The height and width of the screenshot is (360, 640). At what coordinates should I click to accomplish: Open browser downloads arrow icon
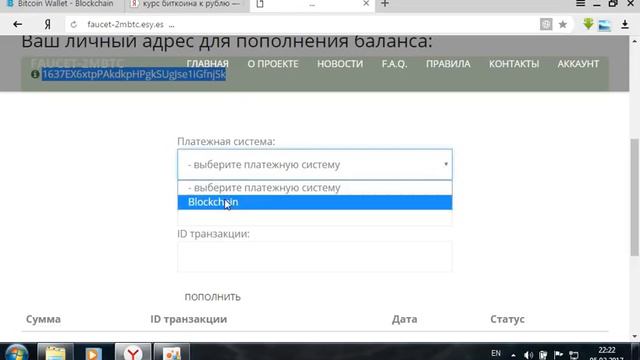[624, 24]
